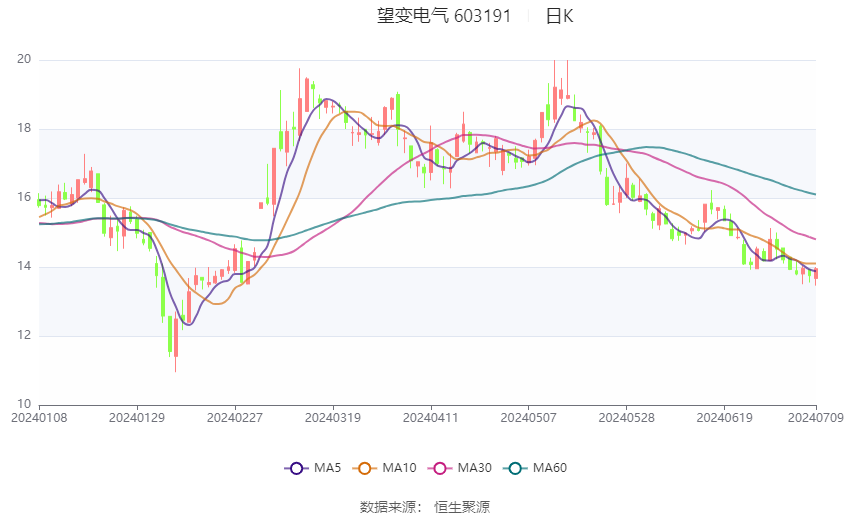Click the 20240709 x-axis date label
Image resolution: width=850 pixels, height=517 pixels.
(x=816, y=418)
